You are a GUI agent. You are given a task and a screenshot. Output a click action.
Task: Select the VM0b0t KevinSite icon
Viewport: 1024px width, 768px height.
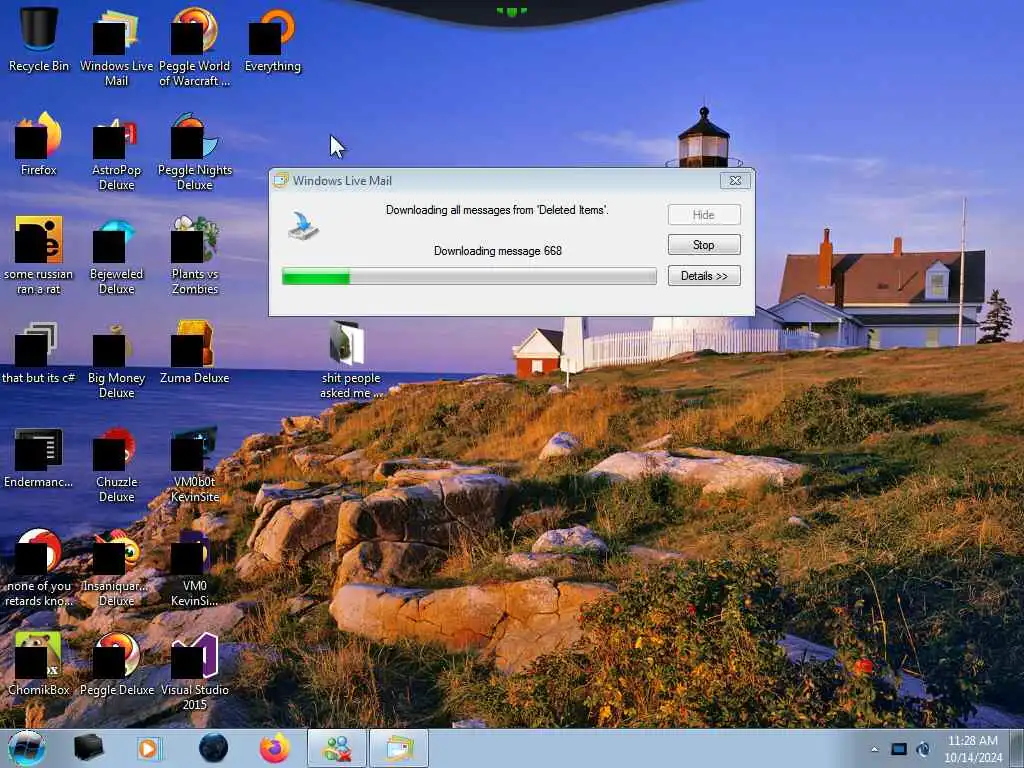pos(195,464)
